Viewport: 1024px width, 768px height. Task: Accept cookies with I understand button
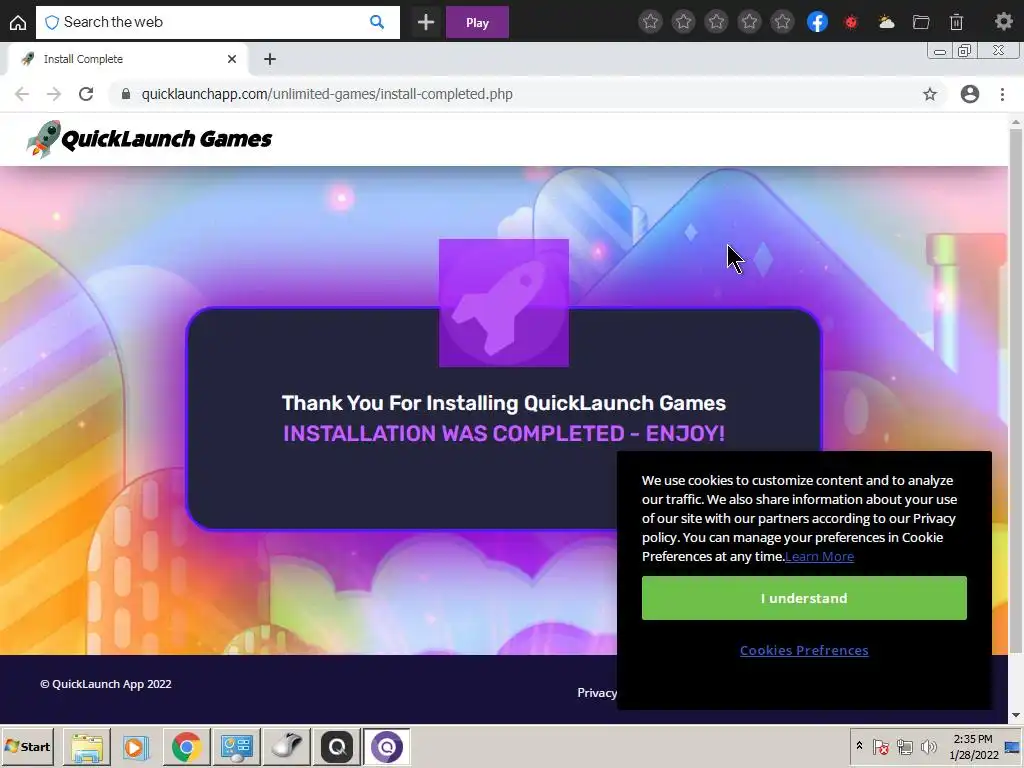[804, 598]
